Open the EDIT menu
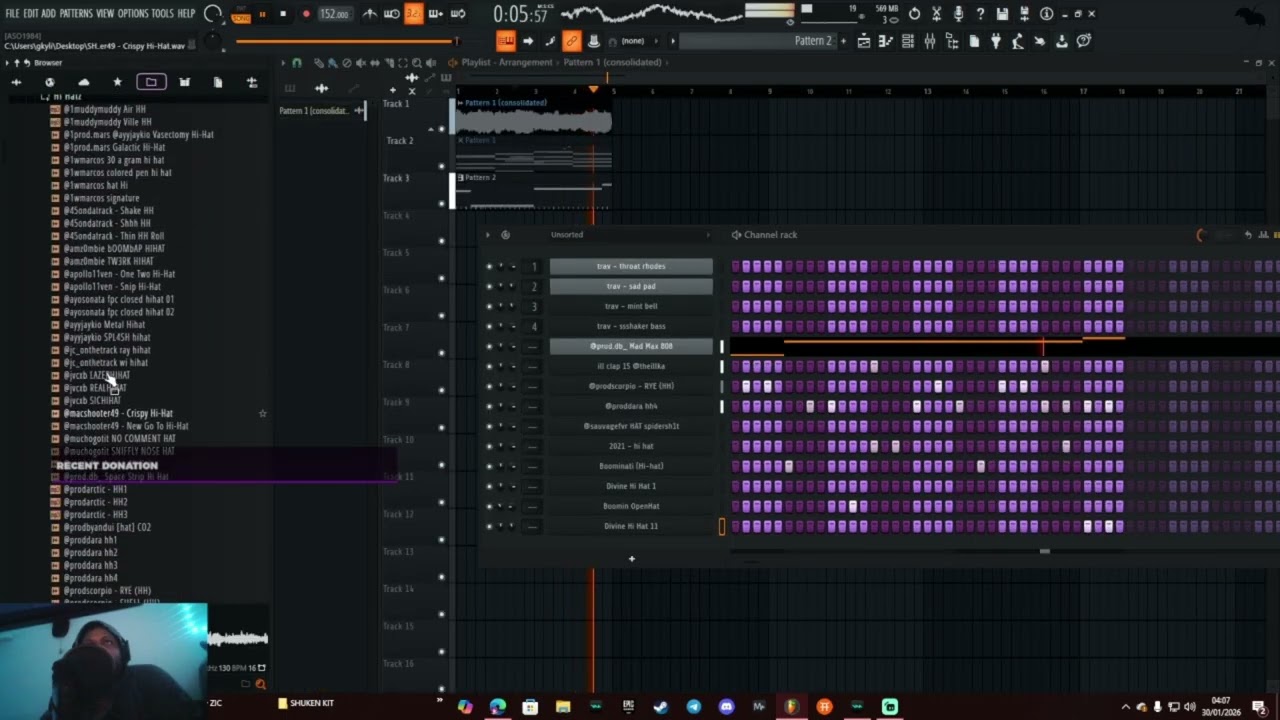Screen dimensions: 1280x720 31,14
